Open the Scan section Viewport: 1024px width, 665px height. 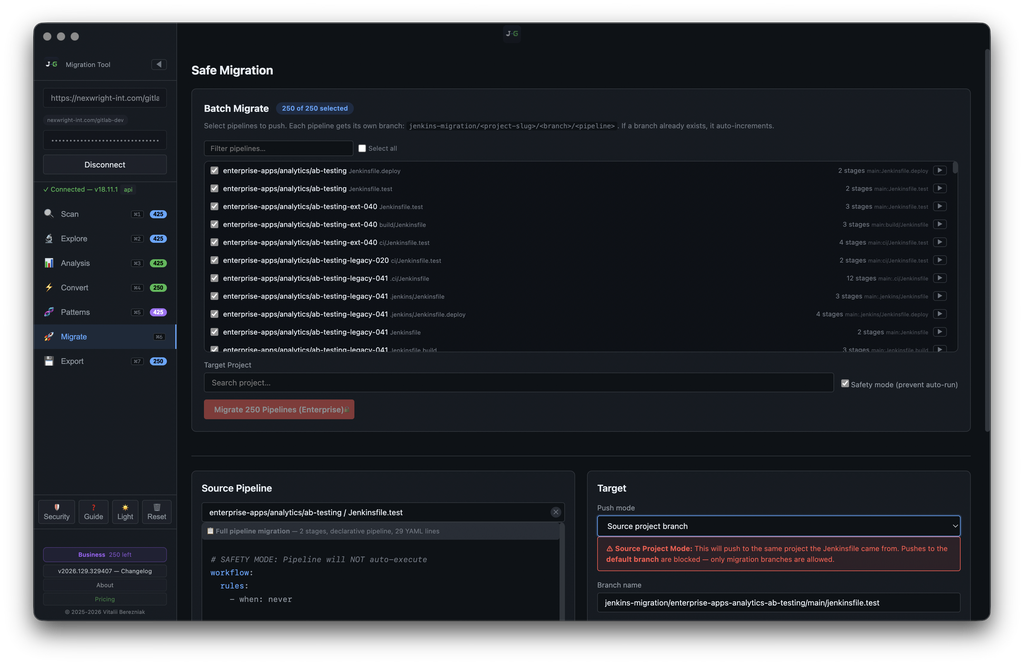pos(104,214)
